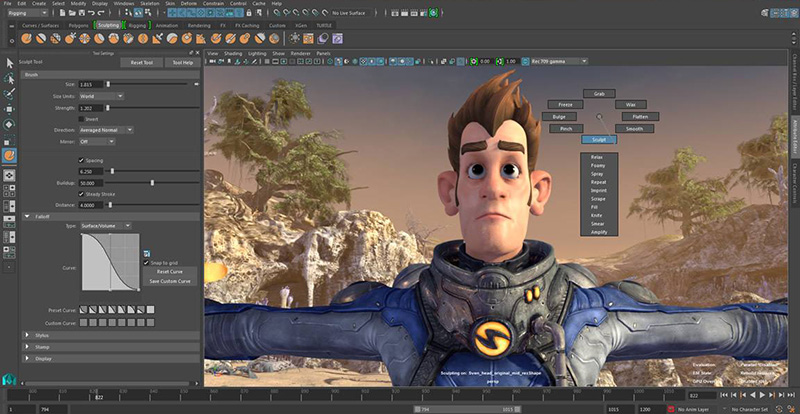Select the Move tool in toolbox
800x414 pixels.
click(x=10, y=109)
